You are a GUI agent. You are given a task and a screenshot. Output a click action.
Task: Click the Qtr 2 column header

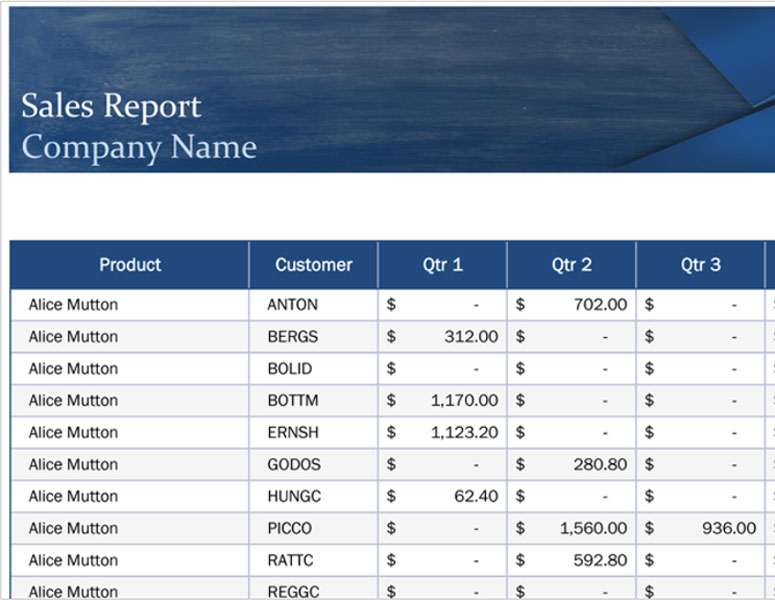[x=571, y=265]
